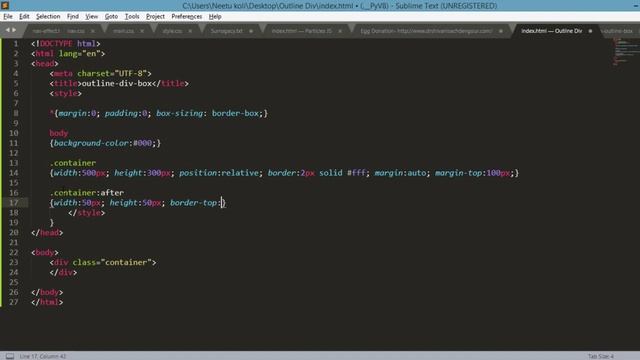Viewport: 640px width, 360px height.
Task: Toggle side bar panel switcher icon in status bar
Action: 10,356
